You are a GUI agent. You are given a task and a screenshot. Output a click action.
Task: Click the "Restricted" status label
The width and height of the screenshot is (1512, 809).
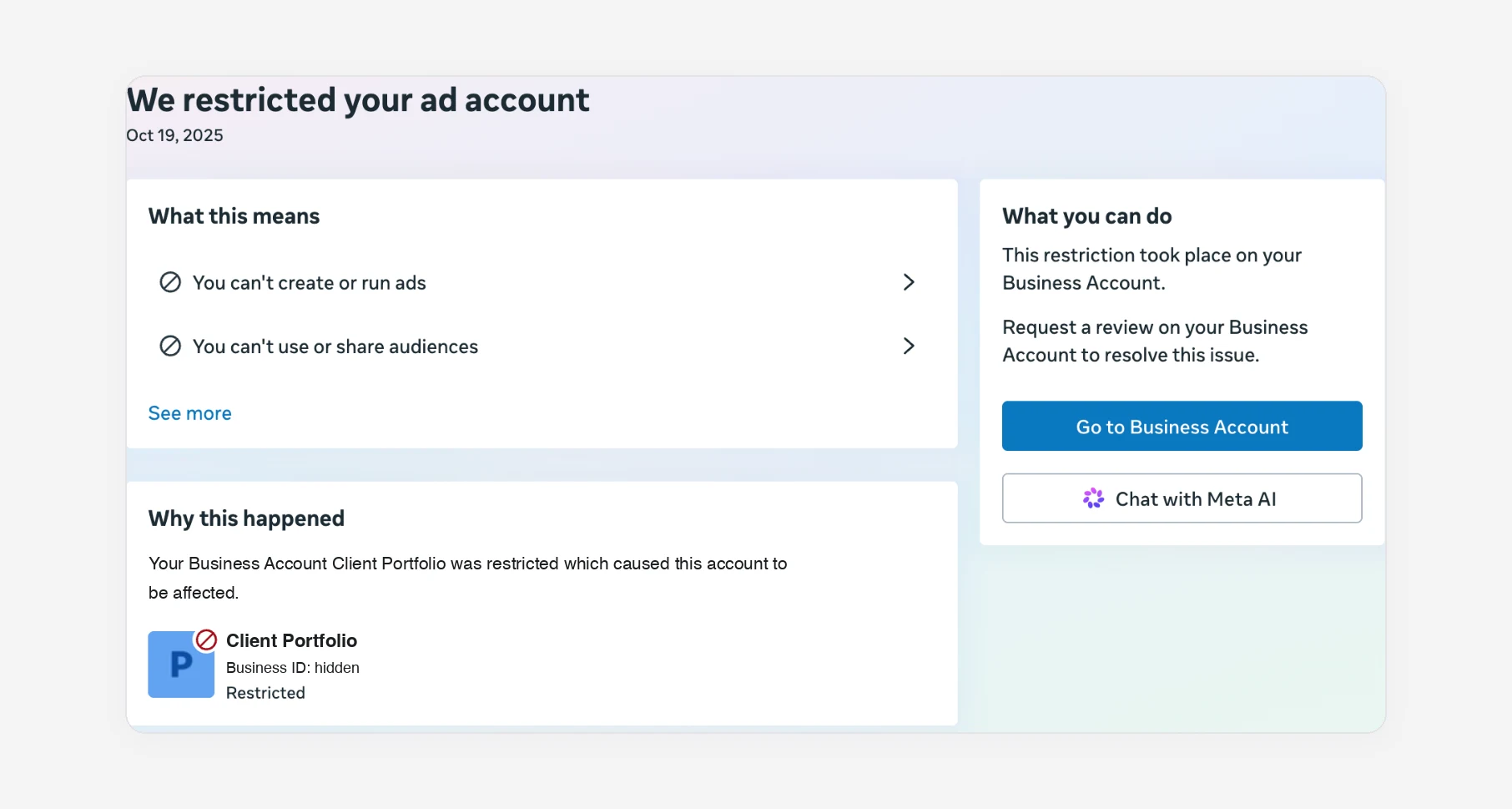pos(265,693)
